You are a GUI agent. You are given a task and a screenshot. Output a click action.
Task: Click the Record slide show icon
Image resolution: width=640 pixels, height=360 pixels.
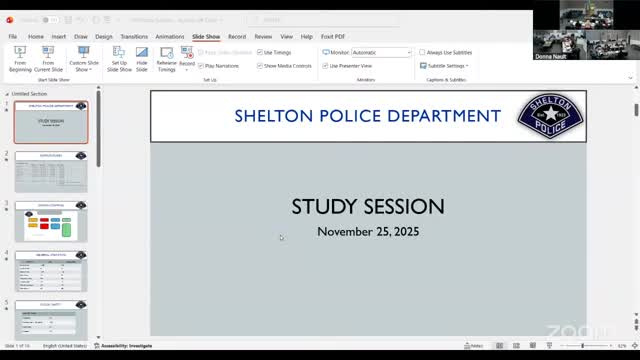(187, 53)
